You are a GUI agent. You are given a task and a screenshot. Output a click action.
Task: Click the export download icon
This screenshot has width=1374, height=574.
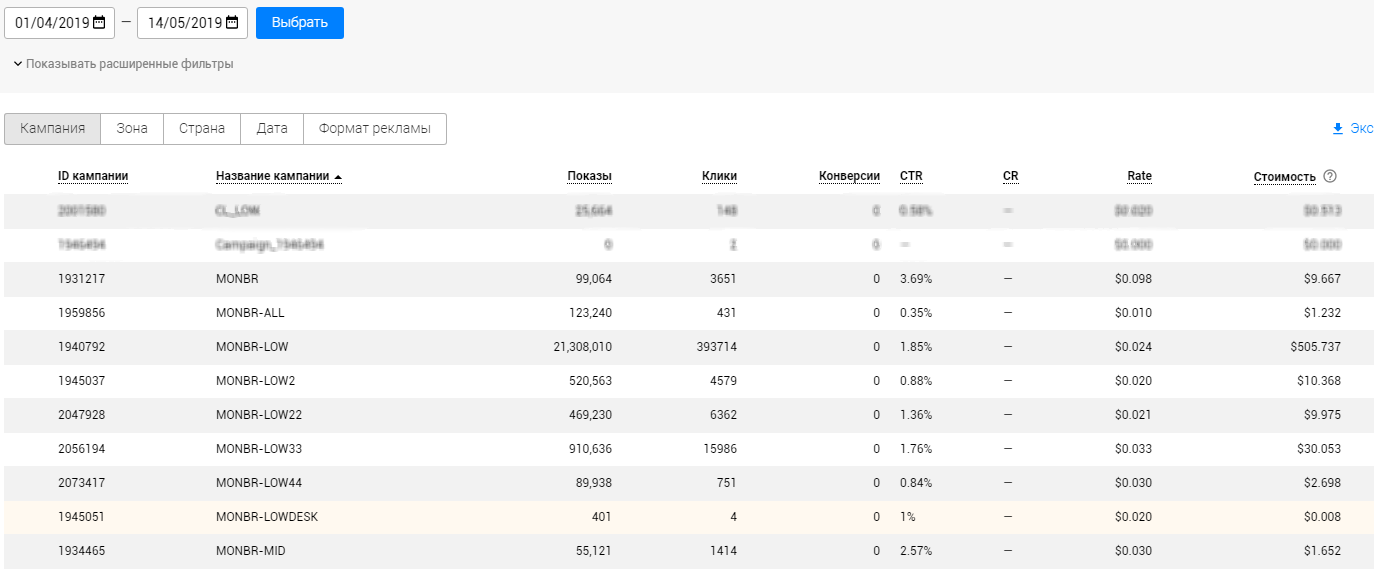tap(1338, 129)
